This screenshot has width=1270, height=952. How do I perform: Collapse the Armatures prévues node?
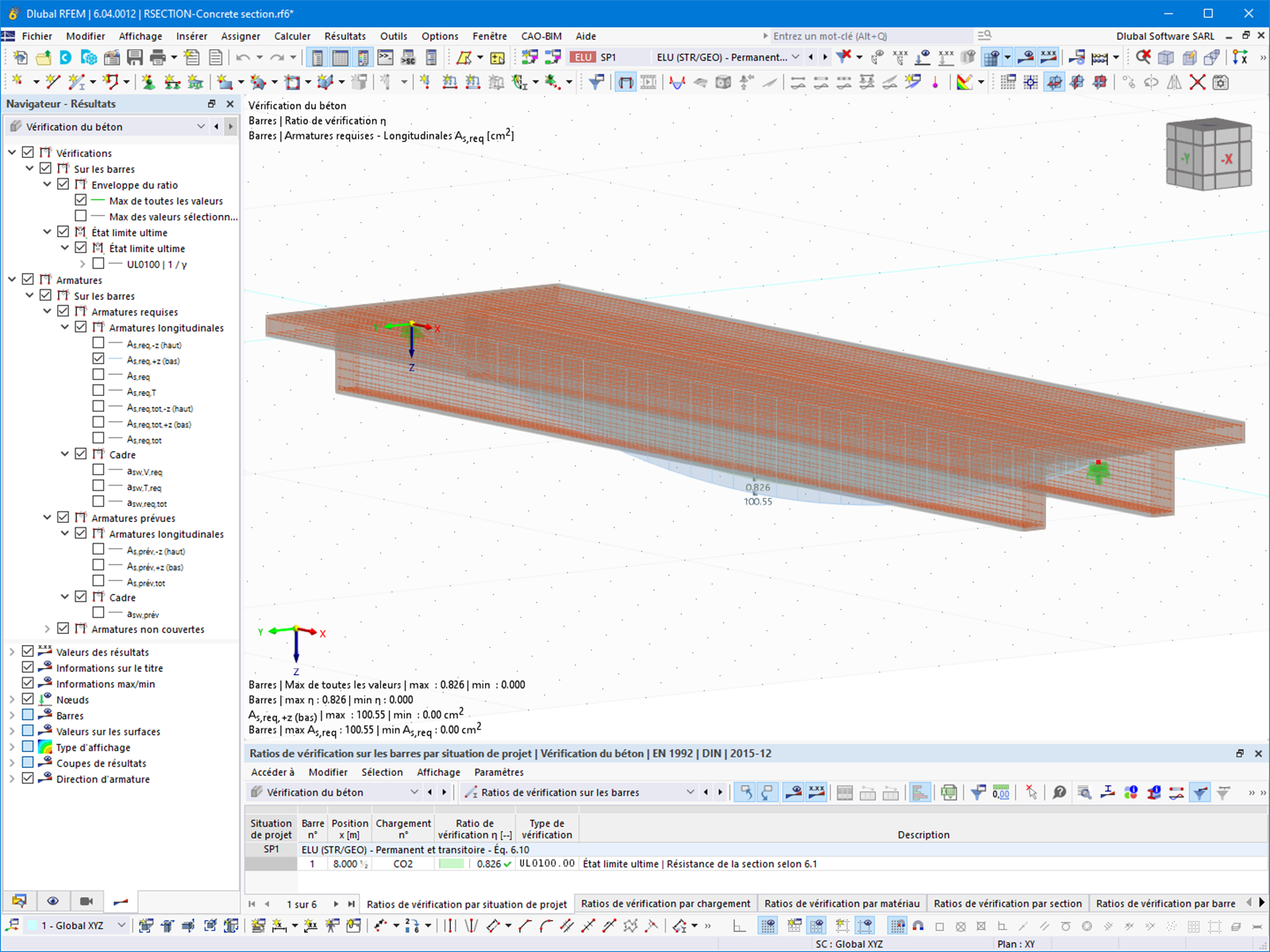pyautogui.click(x=48, y=517)
